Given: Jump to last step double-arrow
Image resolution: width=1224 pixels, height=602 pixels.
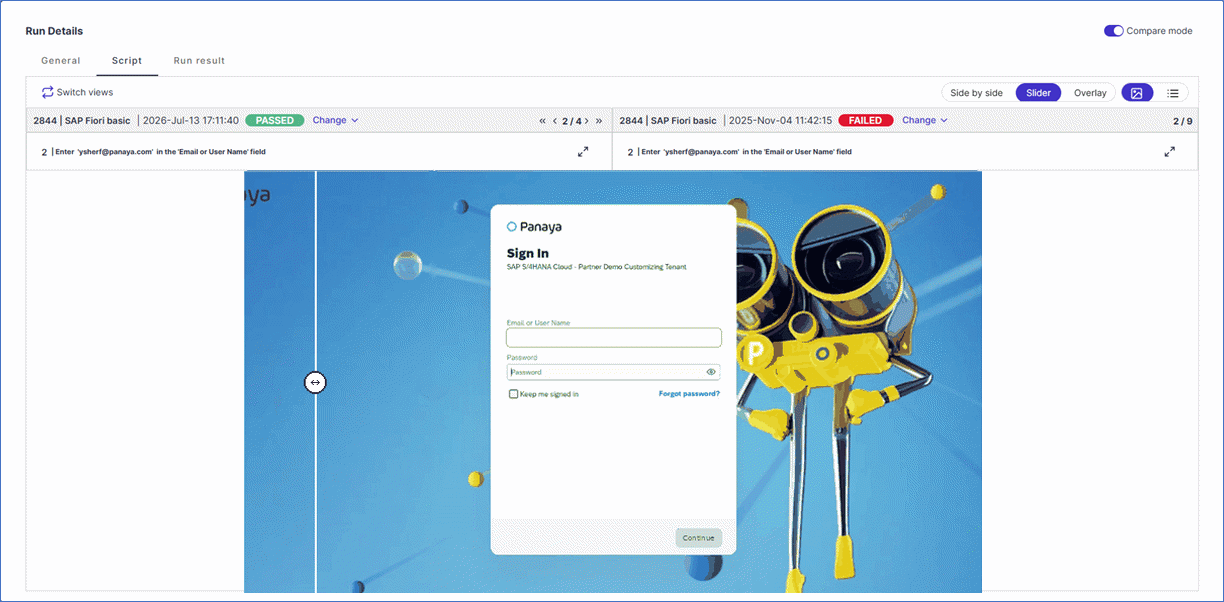Looking at the screenshot, I should (x=599, y=121).
